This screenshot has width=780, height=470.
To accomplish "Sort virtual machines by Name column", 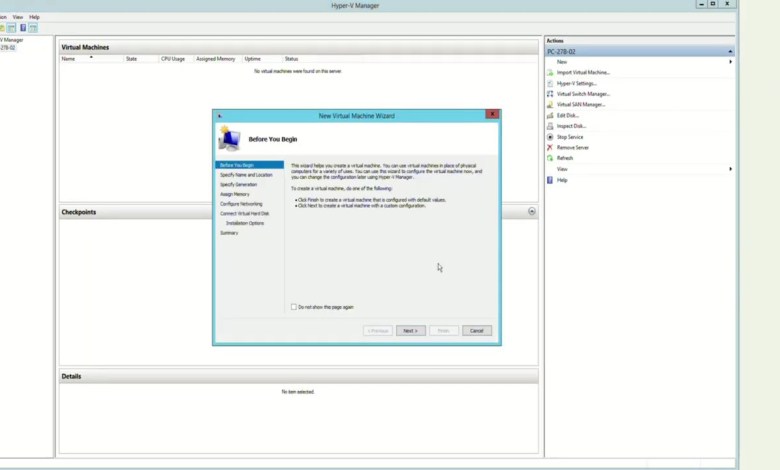I will point(92,59).
